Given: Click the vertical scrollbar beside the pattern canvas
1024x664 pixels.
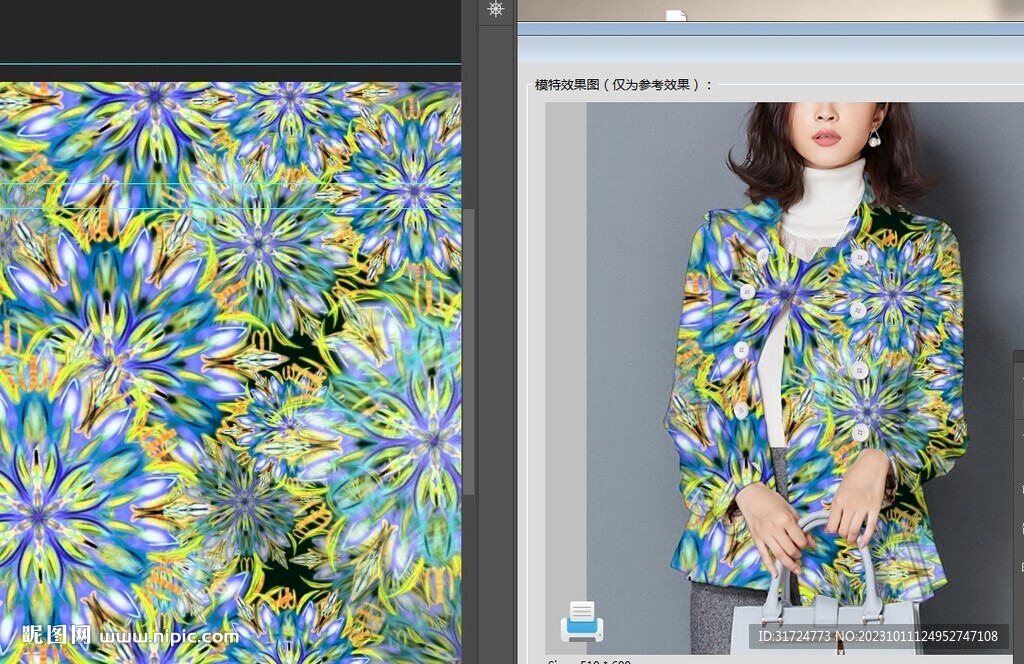Looking at the screenshot, I should [468, 352].
